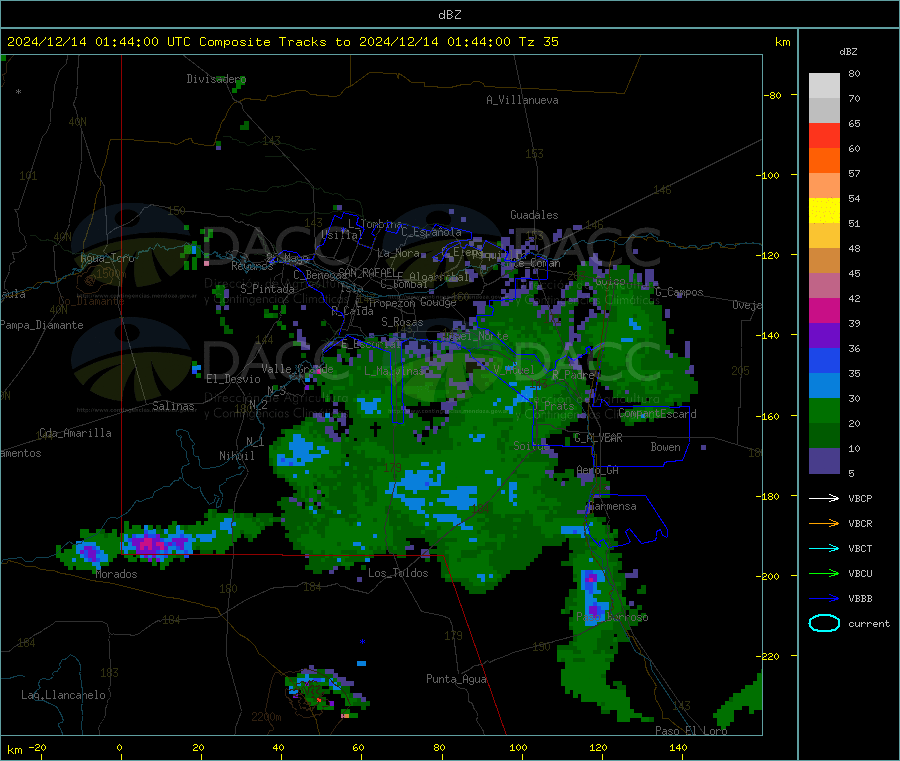Click the 'VBCP' legend label
Screen dimensions: 900x761
tap(860, 498)
